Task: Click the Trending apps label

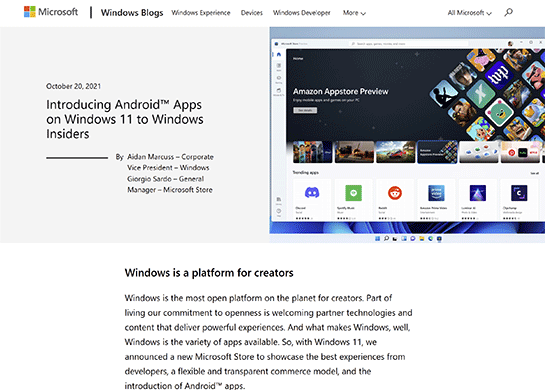Action: coord(306,172)
